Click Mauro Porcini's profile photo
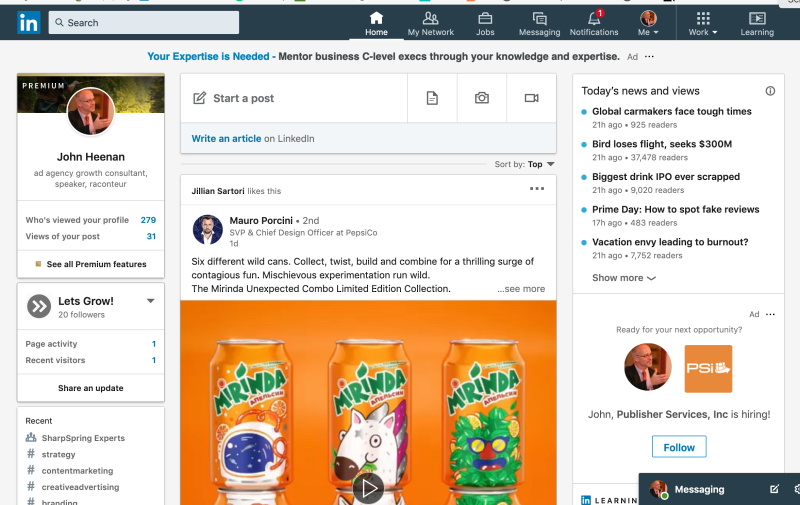Viewport: 800px width, 505px height. click(208, 230)
